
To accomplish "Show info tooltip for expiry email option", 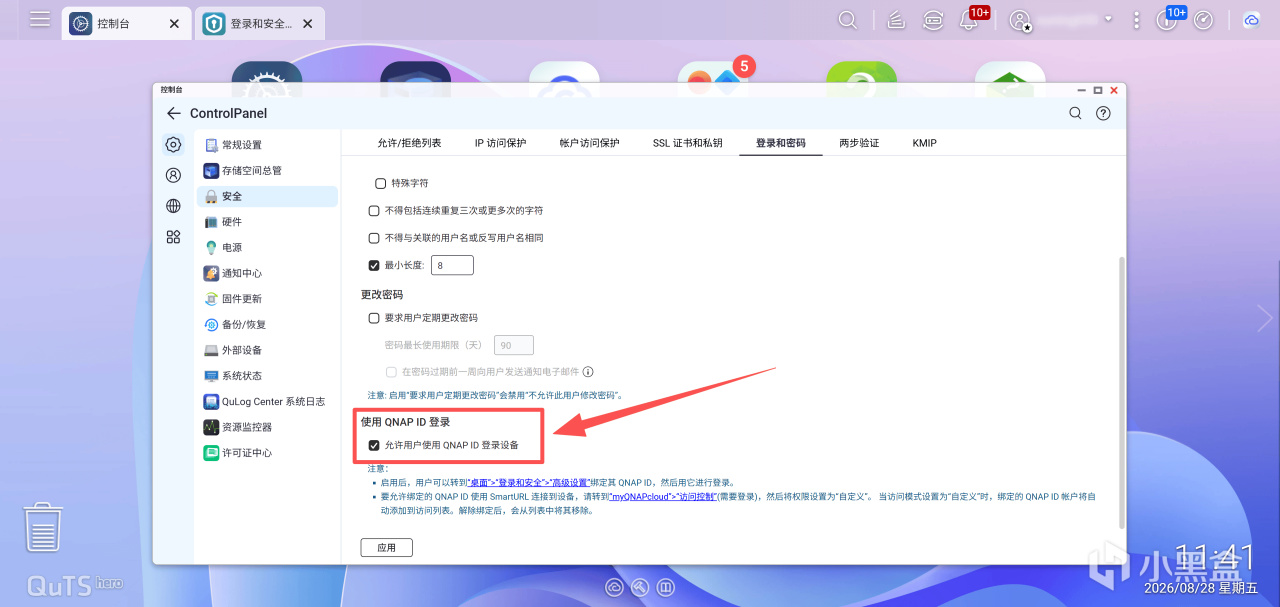I will [x=588, y=371].
